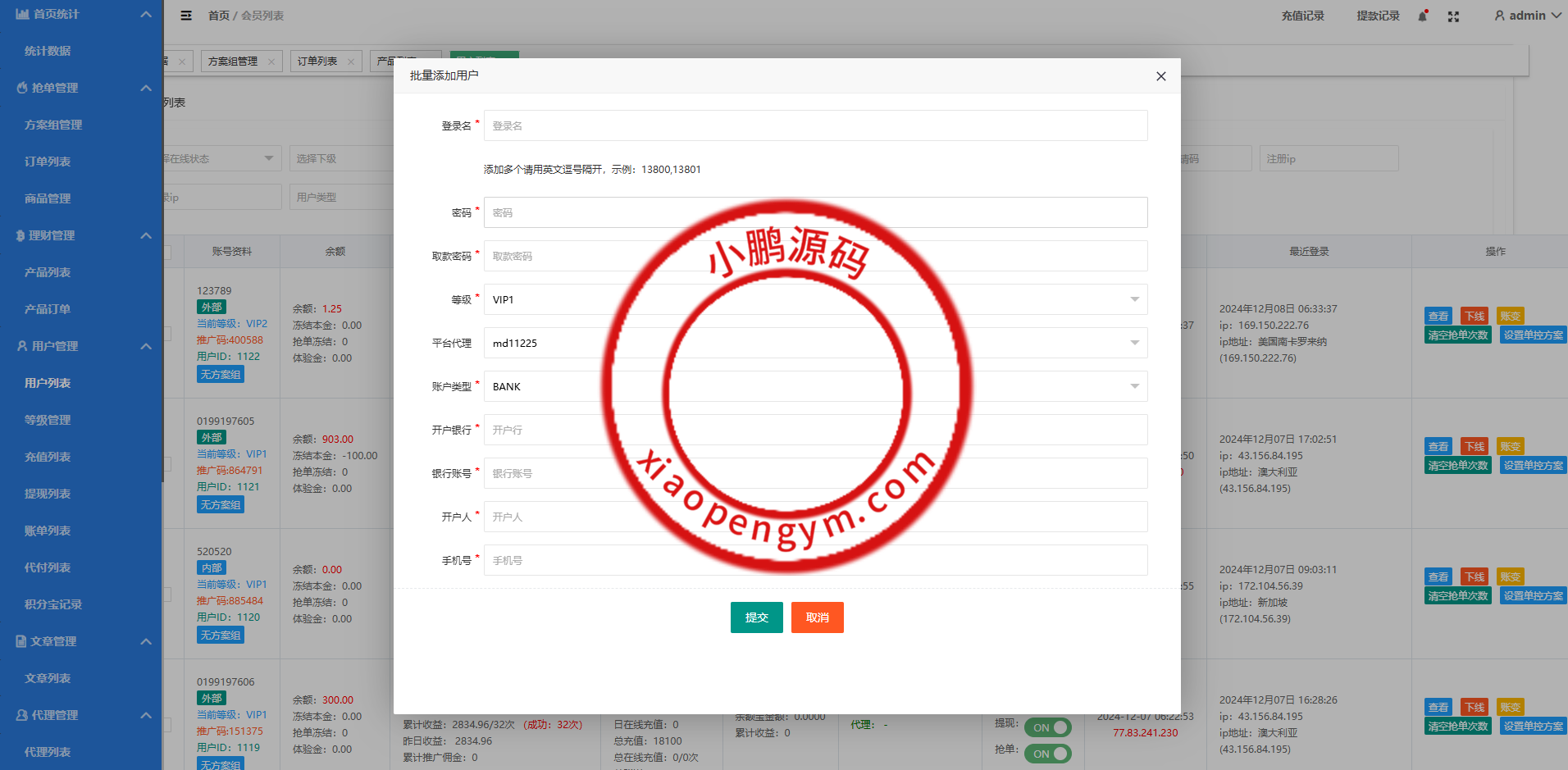
Task: Open the notification bell icon
Action: [1423, 16]
